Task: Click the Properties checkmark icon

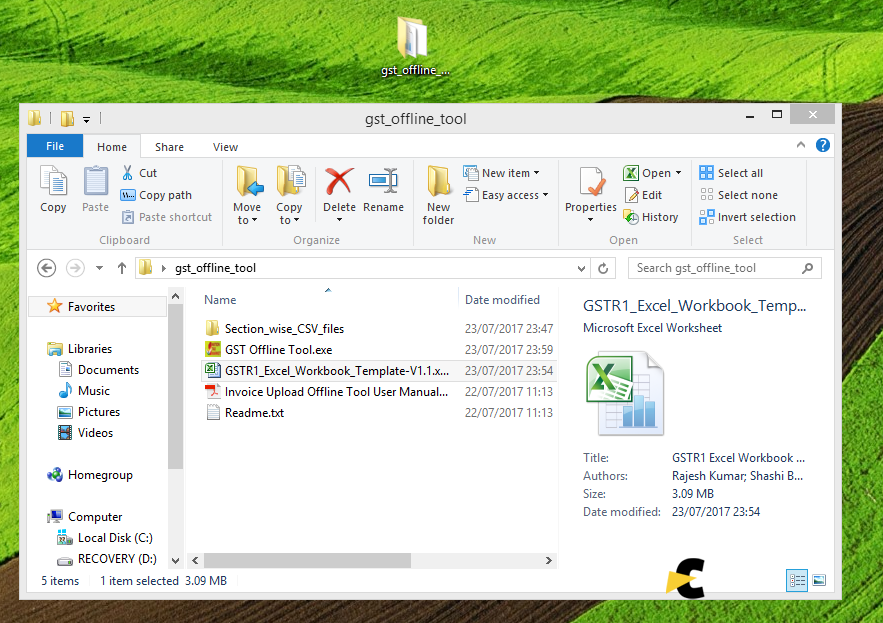Action: pos(591,183)
